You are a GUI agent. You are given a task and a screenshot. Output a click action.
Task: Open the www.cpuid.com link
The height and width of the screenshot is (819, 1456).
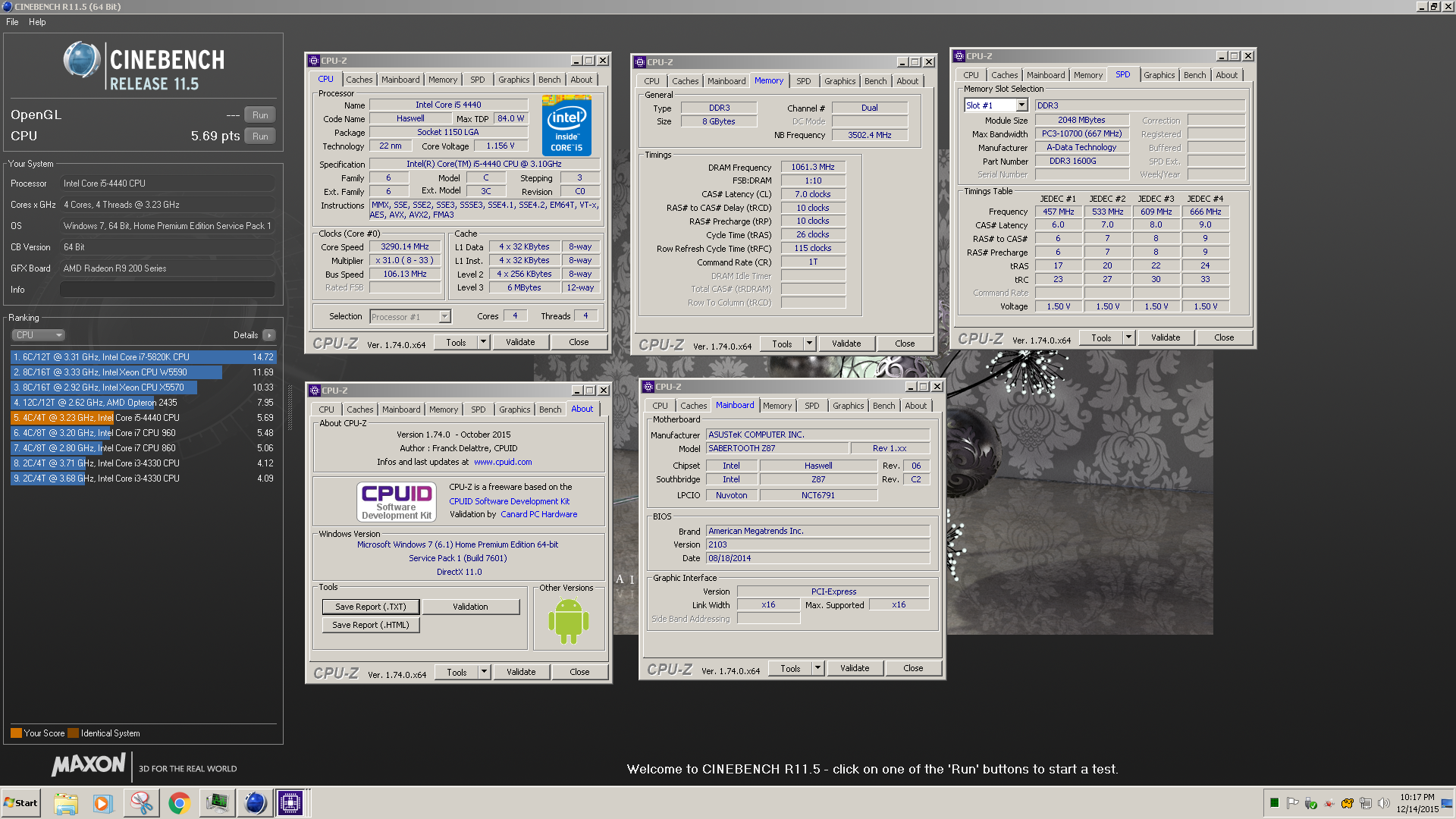point(503,462)
